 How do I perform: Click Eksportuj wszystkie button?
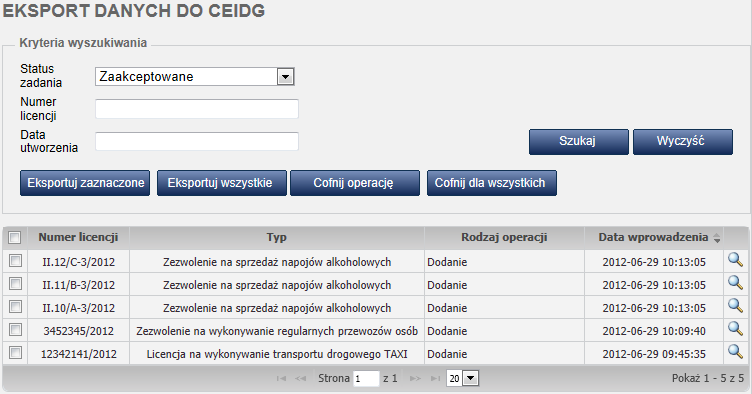222,183
